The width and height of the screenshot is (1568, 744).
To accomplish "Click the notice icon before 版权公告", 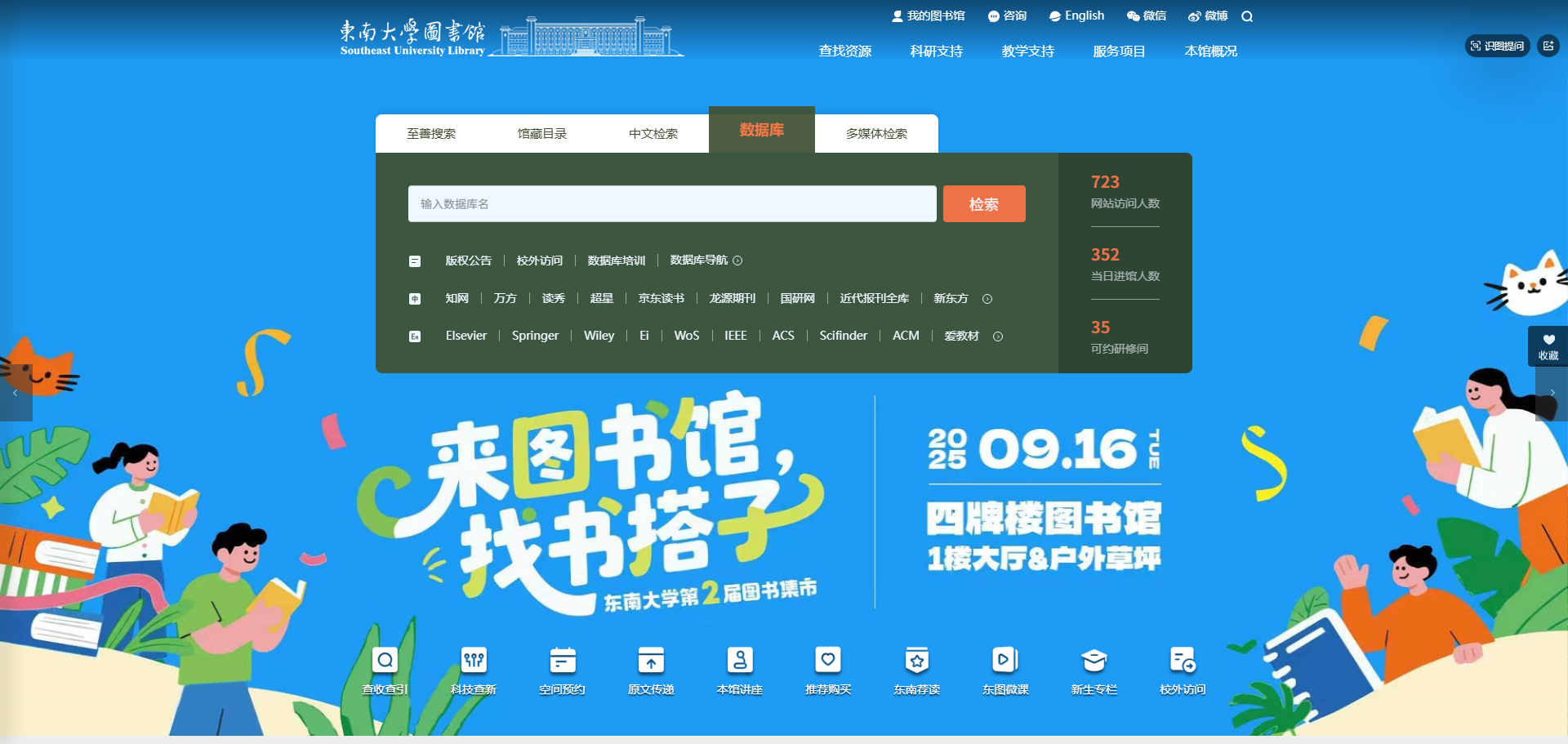I will coord(415,261).
